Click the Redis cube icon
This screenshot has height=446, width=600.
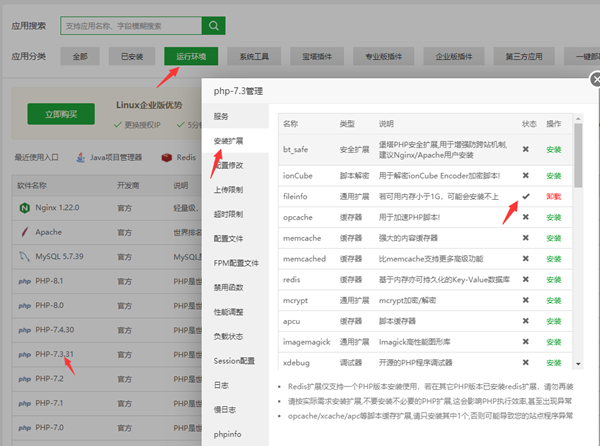click(166, 157)
